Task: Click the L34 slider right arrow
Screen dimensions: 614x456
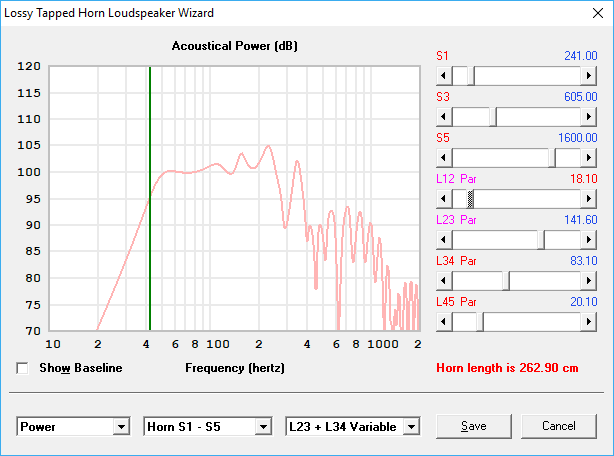Action: coord(589,280)
